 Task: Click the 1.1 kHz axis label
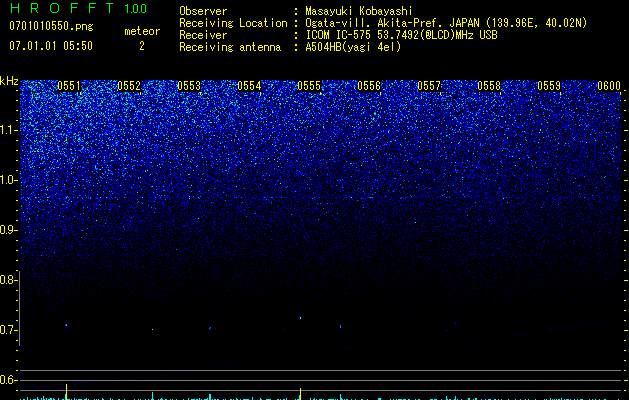pos(9,130)
